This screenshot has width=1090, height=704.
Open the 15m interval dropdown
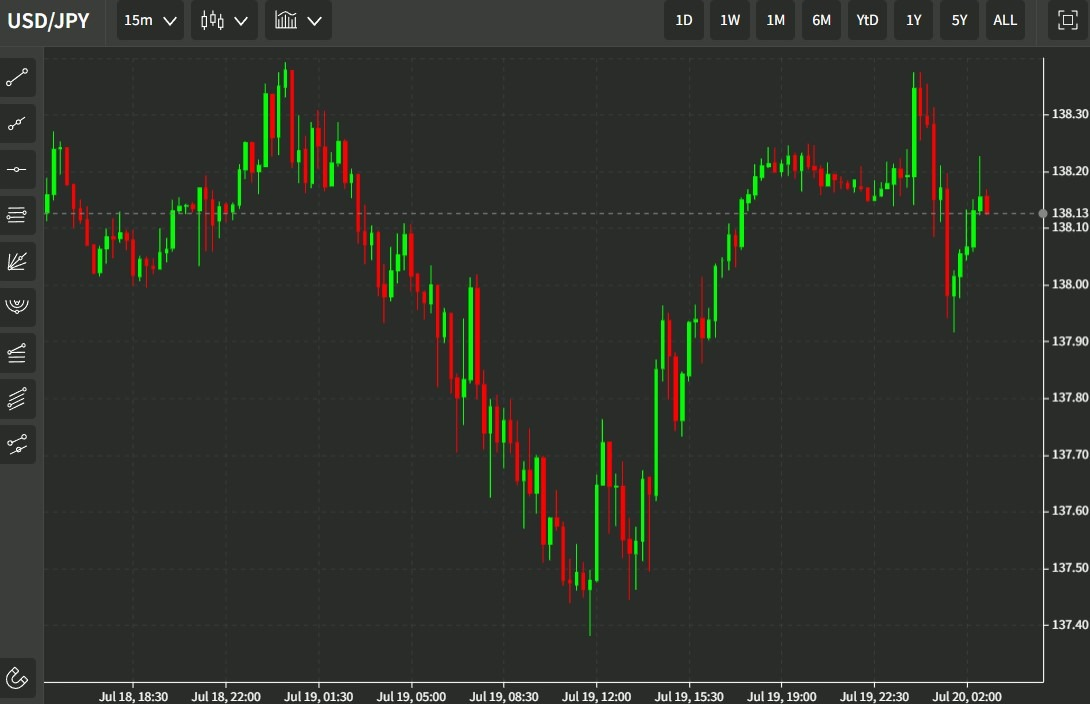[150, 20]
